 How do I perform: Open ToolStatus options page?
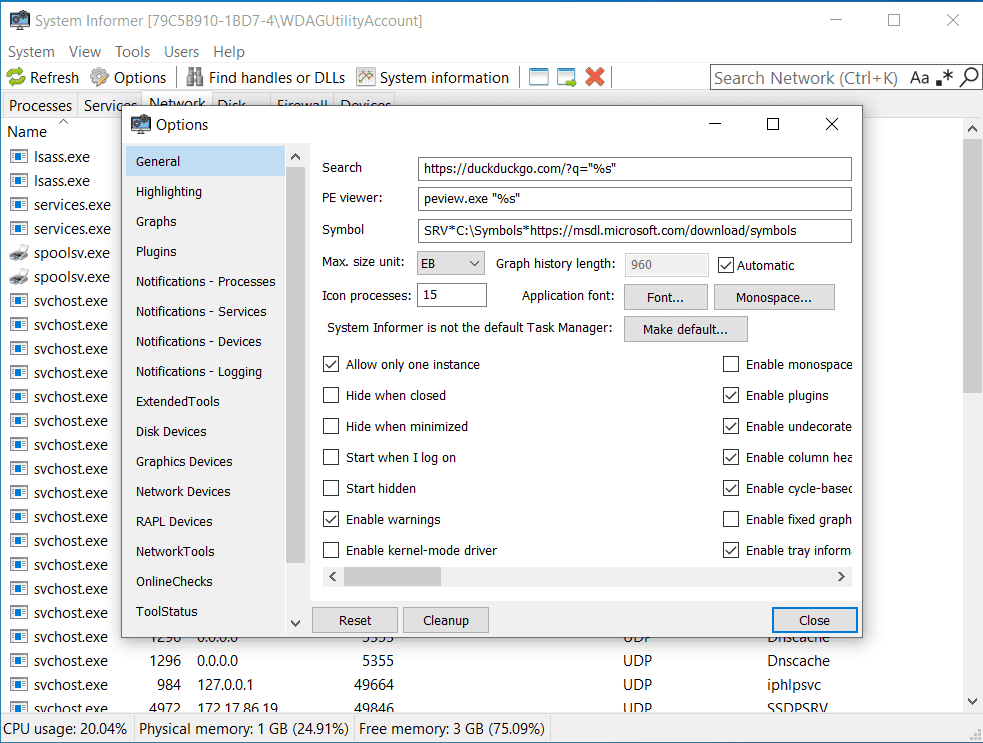tap(206, 611)
